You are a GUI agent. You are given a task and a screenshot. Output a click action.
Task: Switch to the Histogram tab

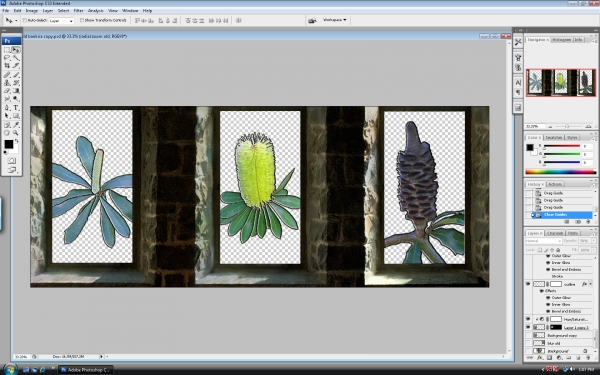point(561,40)
